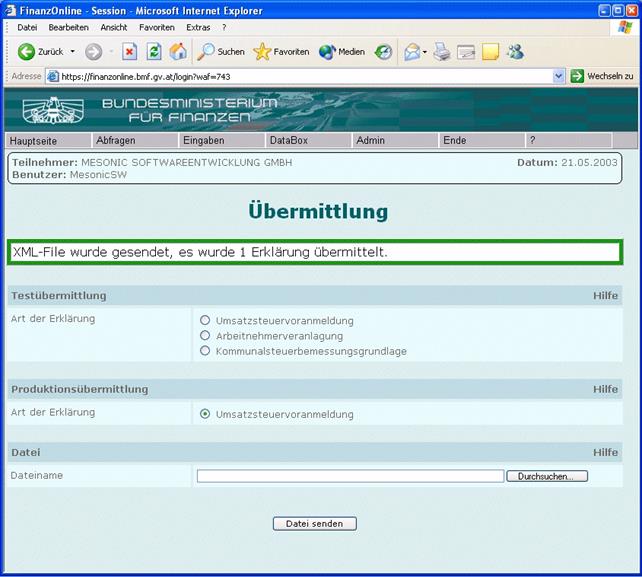Expand the mail icon dropdown arrow

point(425,52)
